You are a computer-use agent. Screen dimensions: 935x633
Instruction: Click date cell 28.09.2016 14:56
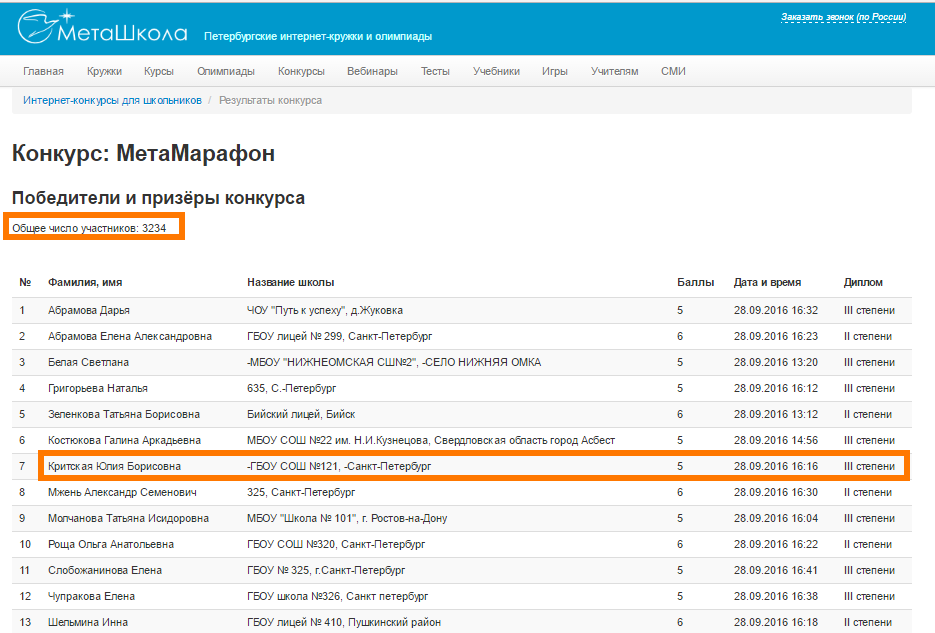click(x=776, y=440)
